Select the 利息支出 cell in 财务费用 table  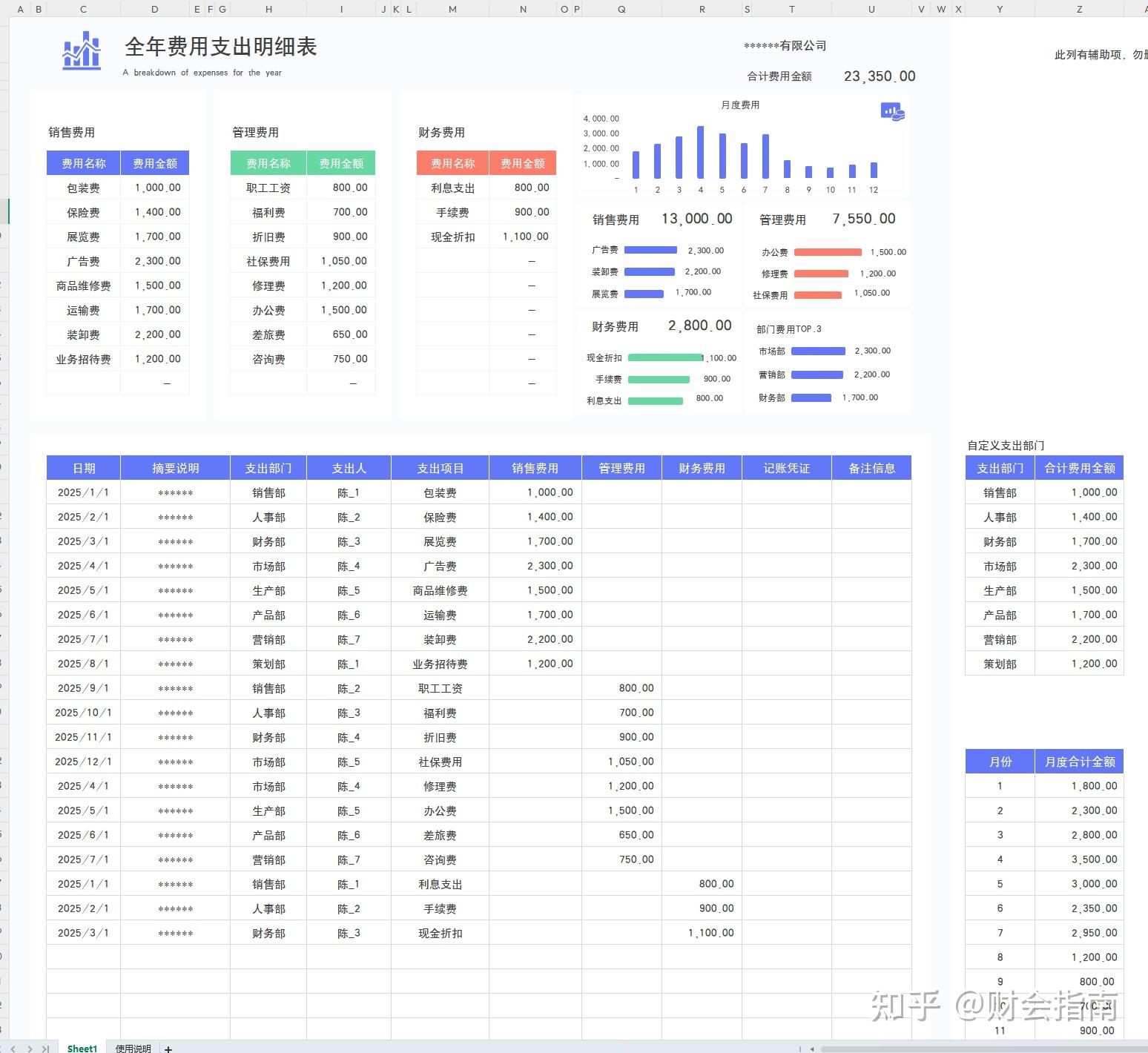[452, 188]
